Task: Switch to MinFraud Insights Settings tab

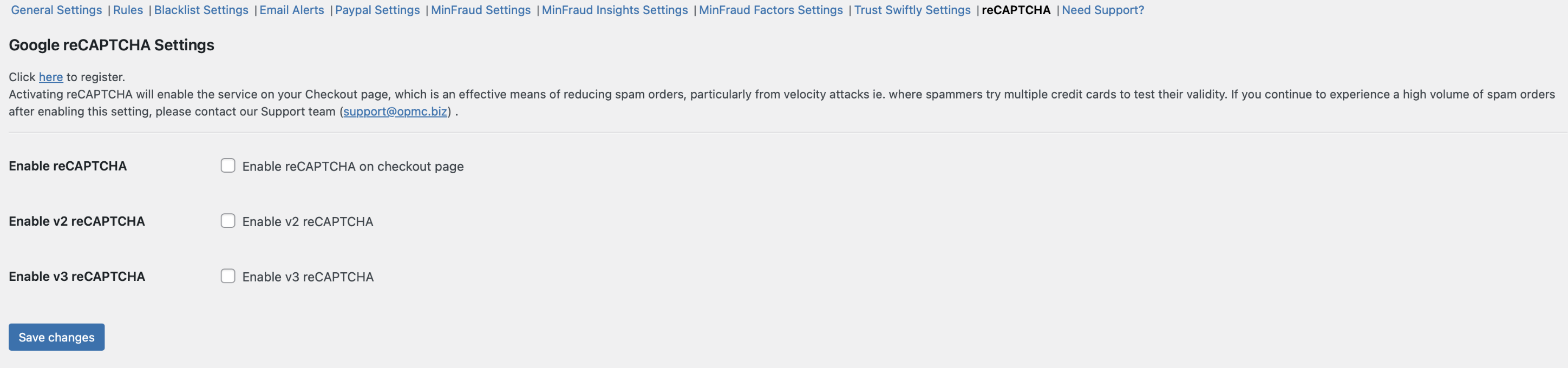Action: pyautogui.click(x=615, y=10)
